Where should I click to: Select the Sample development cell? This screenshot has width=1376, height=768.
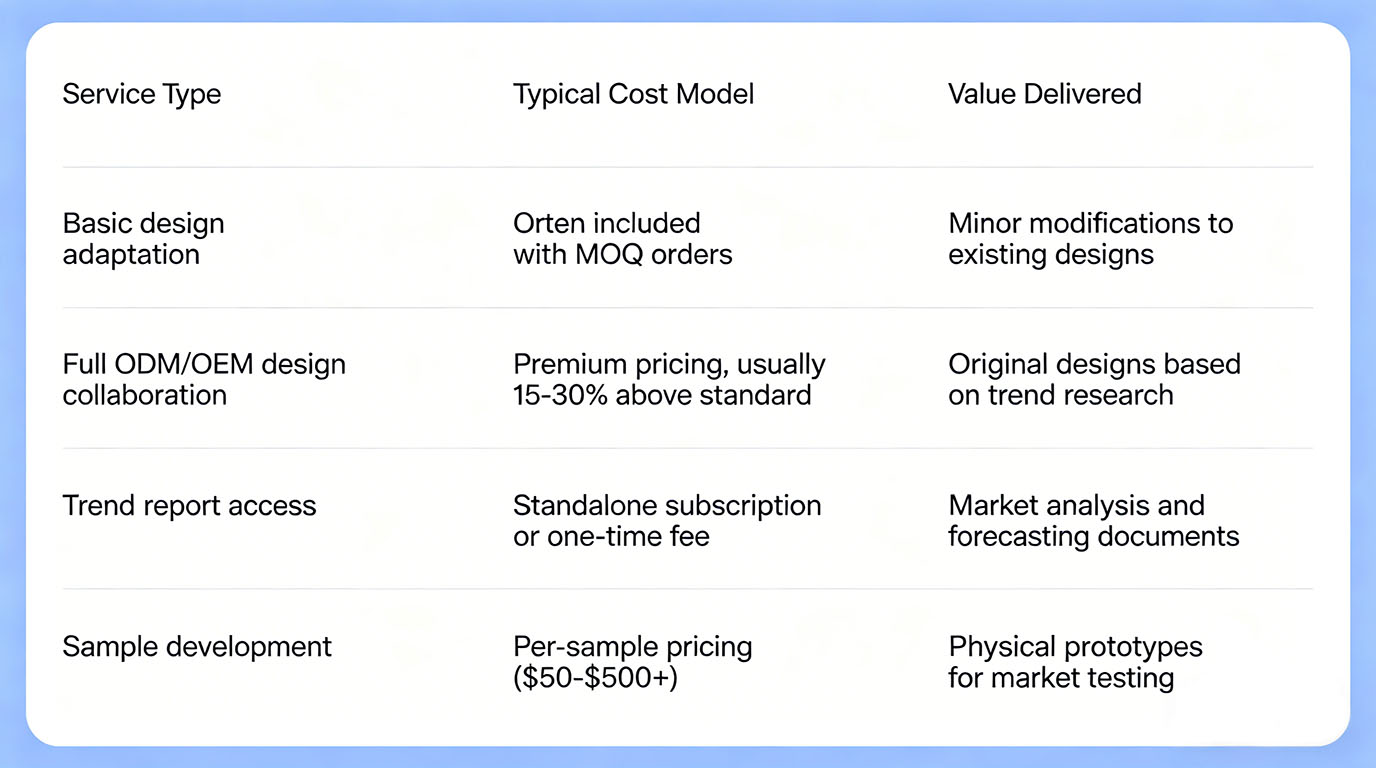point(197,646)
